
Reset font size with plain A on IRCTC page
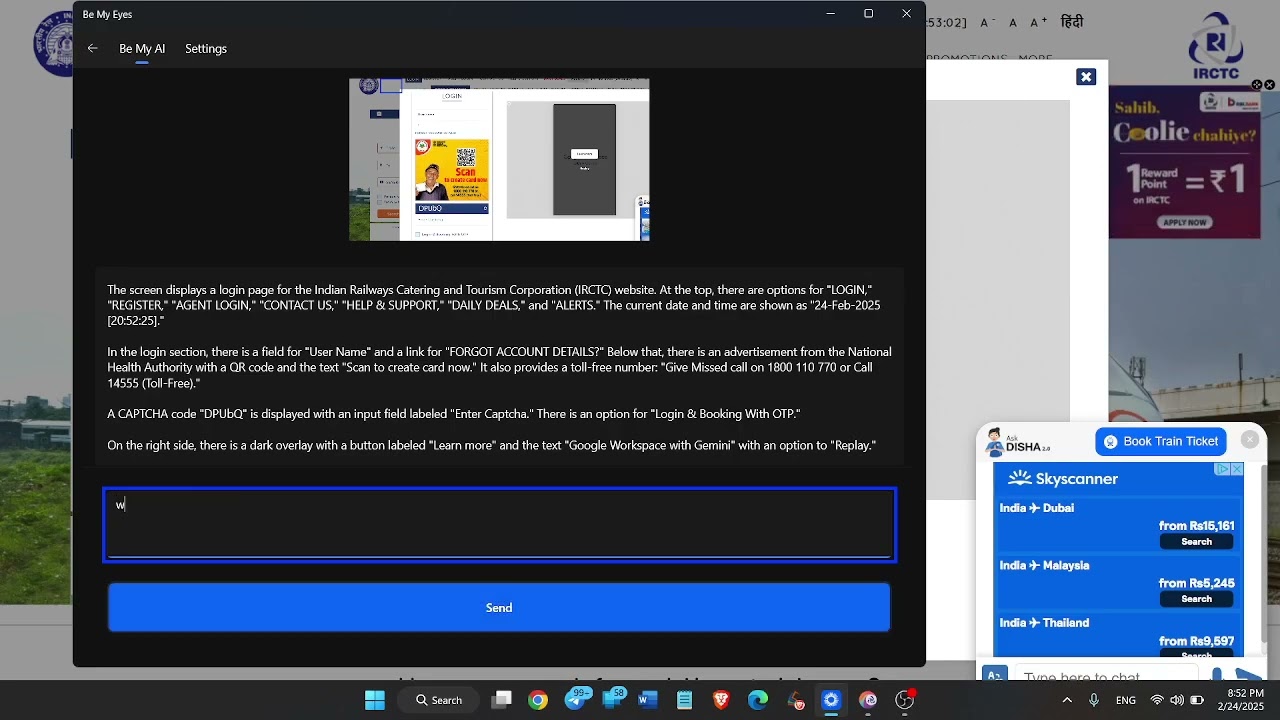click(x=1013, y=22)
